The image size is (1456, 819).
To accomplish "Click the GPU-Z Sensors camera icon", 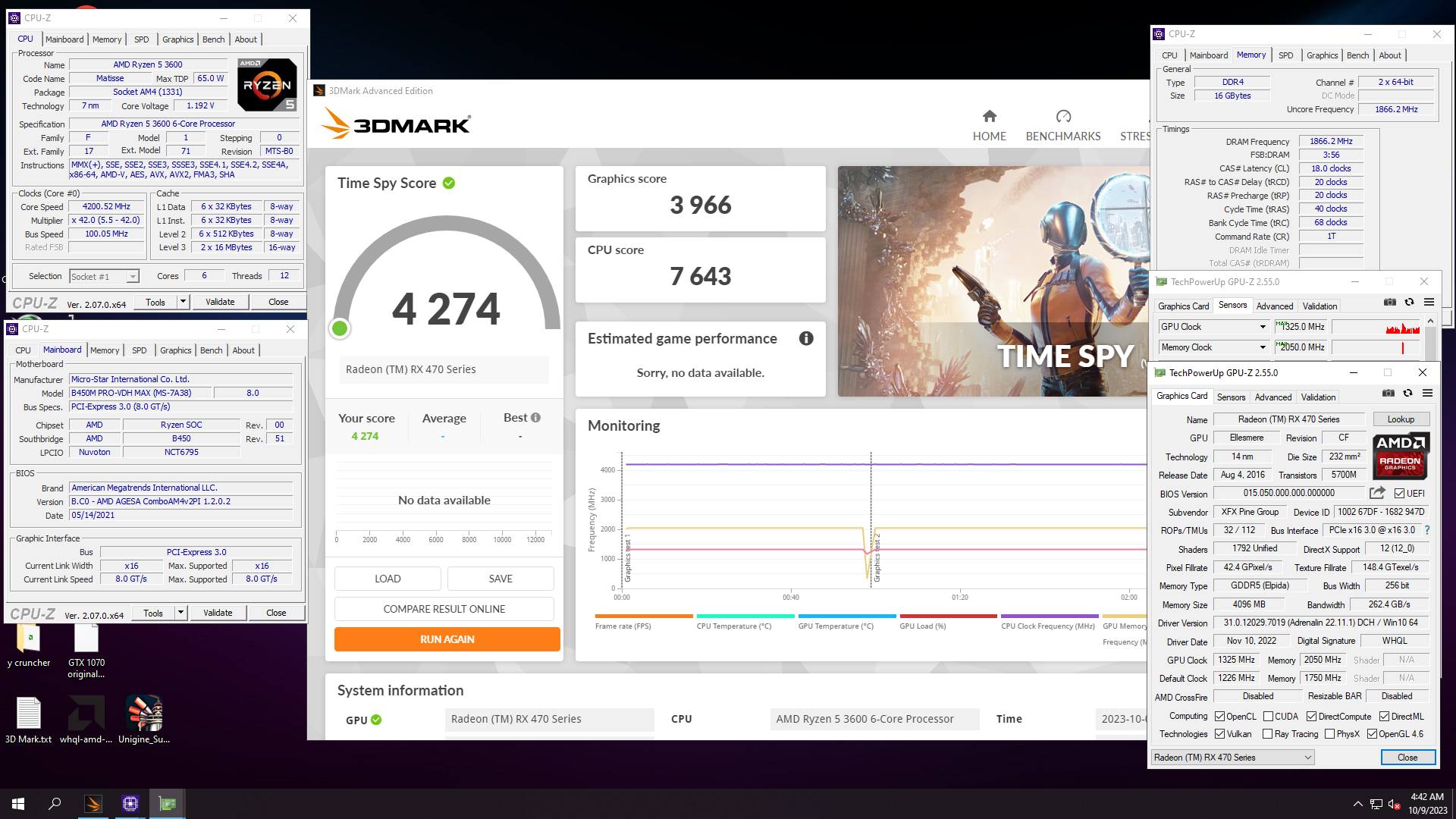I will (x=1389, y=303).
